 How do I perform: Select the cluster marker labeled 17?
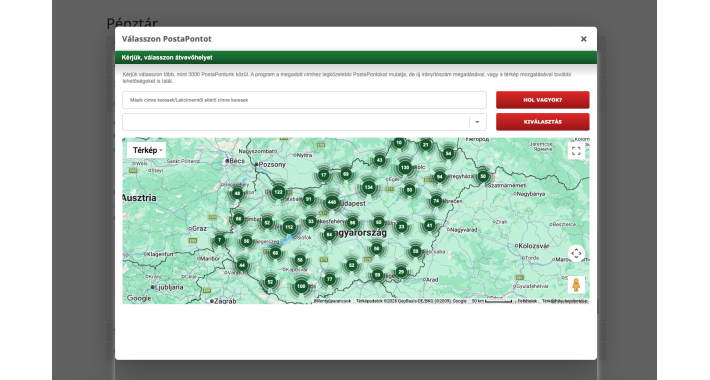click(x=323, y=174)
